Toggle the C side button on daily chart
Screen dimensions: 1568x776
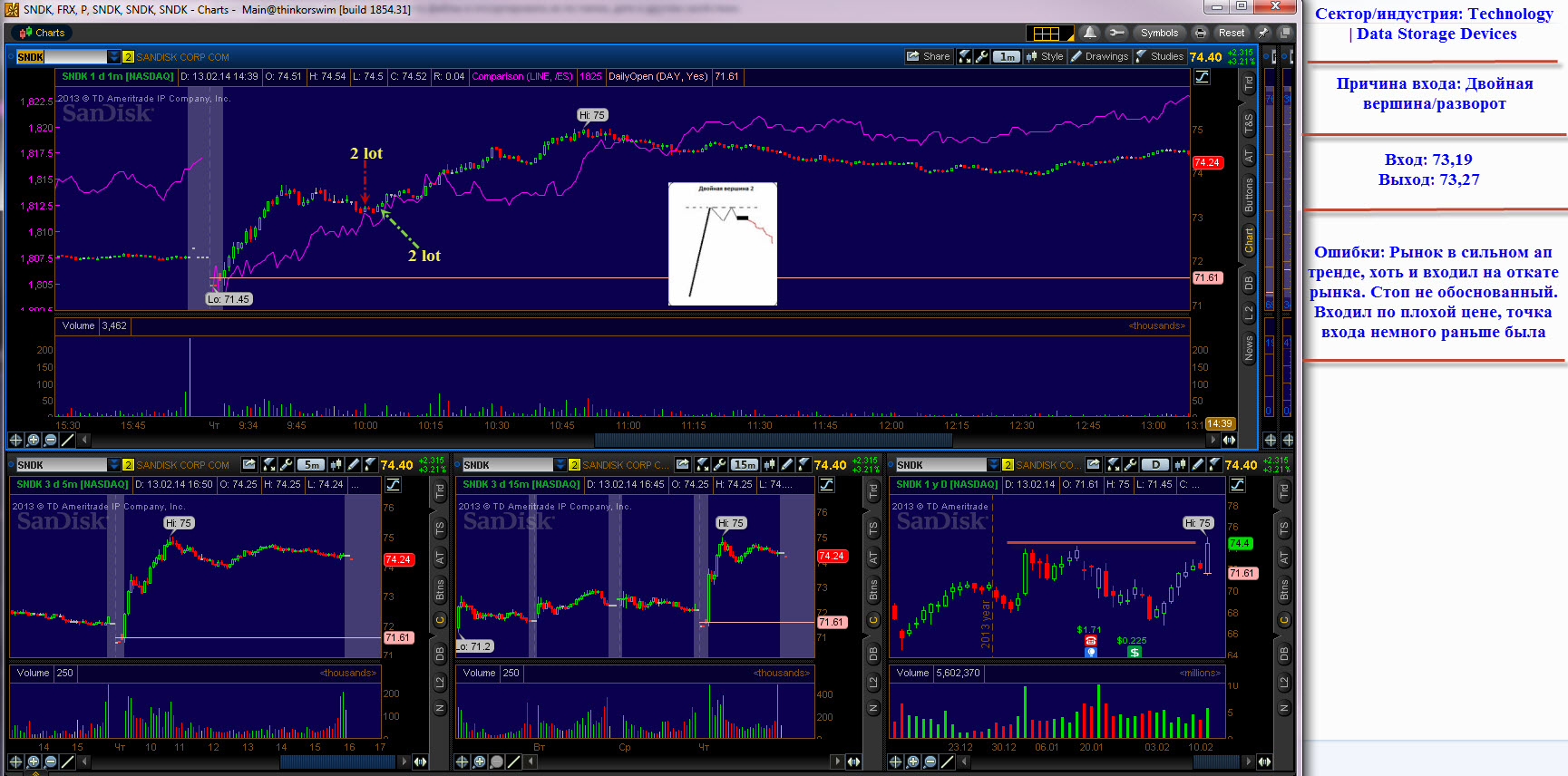(x=1284, y=620)
